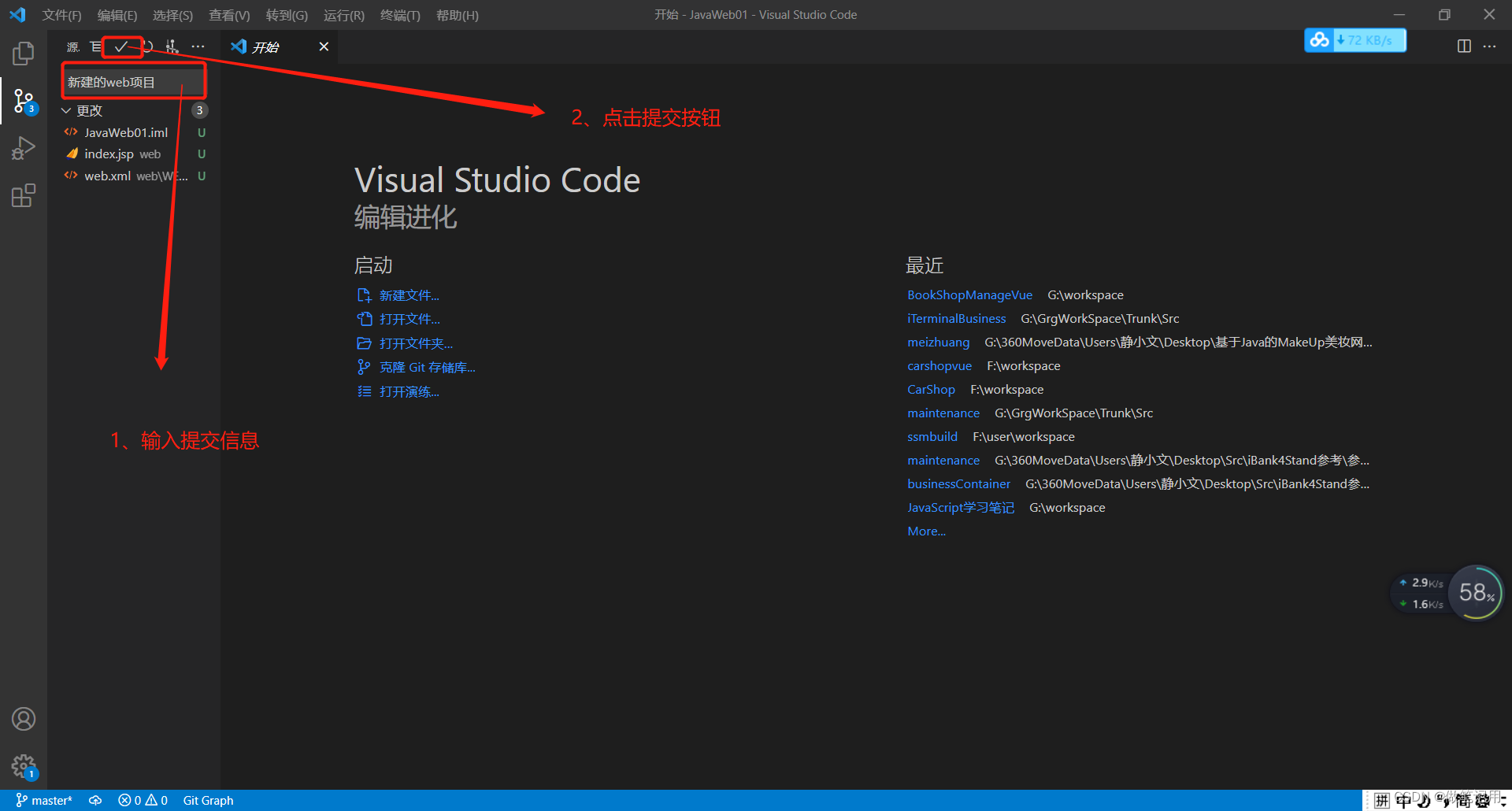Open recent project ssmbuild
The width and height of the screenshot is (1512, 811).
tap(932, 436)
